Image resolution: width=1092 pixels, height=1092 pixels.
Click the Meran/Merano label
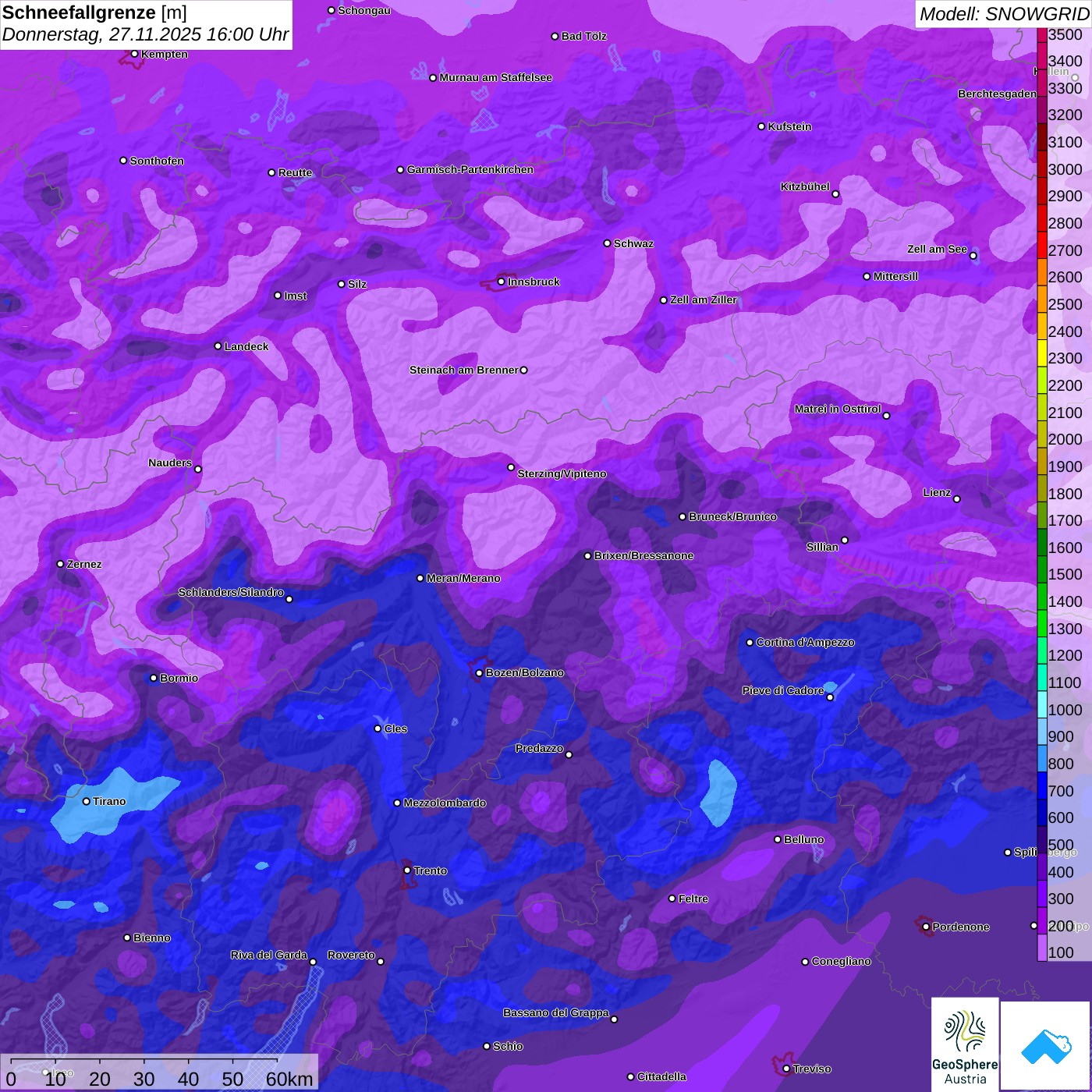click(463, 578)
